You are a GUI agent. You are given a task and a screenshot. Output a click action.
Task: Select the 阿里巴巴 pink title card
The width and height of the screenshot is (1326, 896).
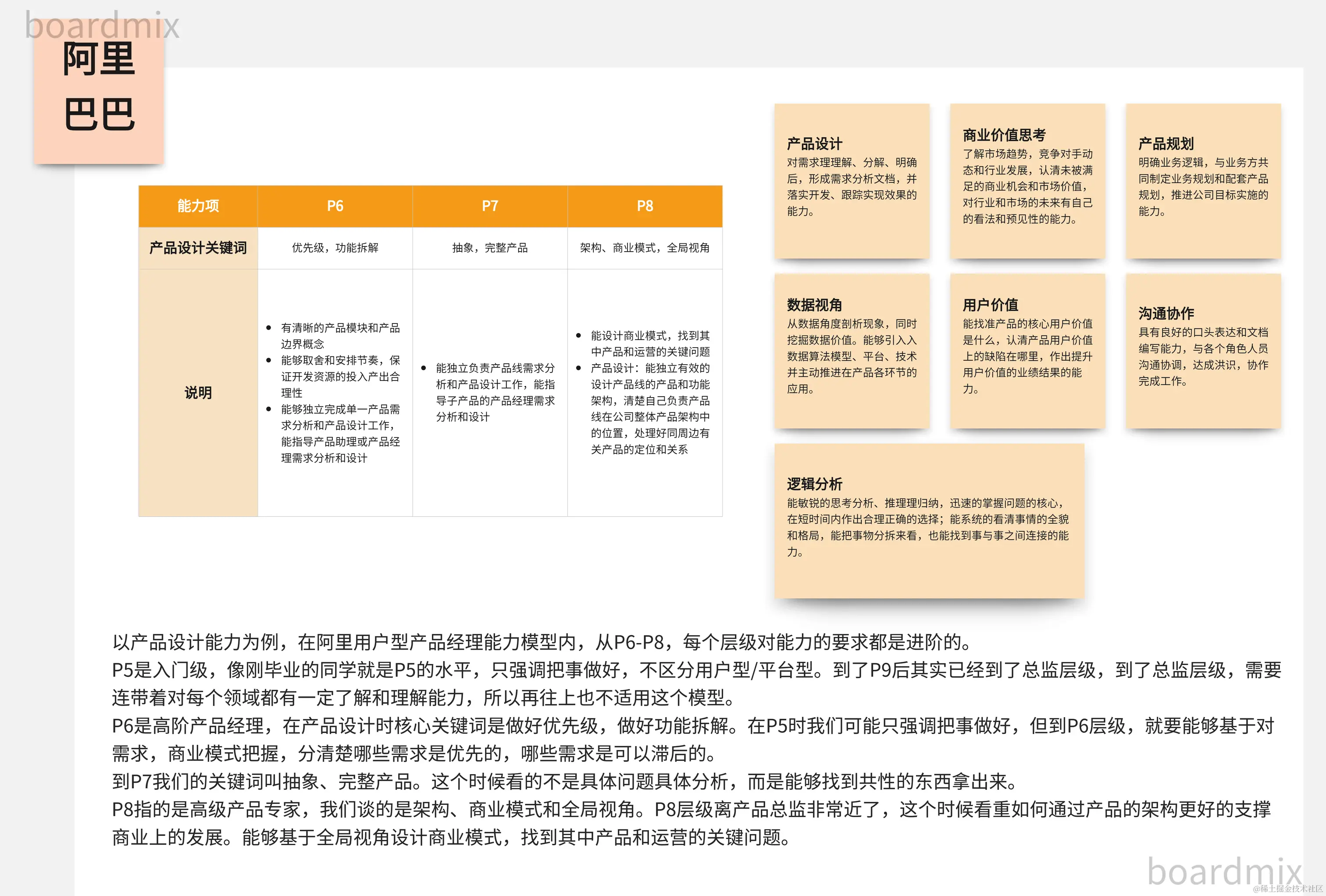(100, 94)
